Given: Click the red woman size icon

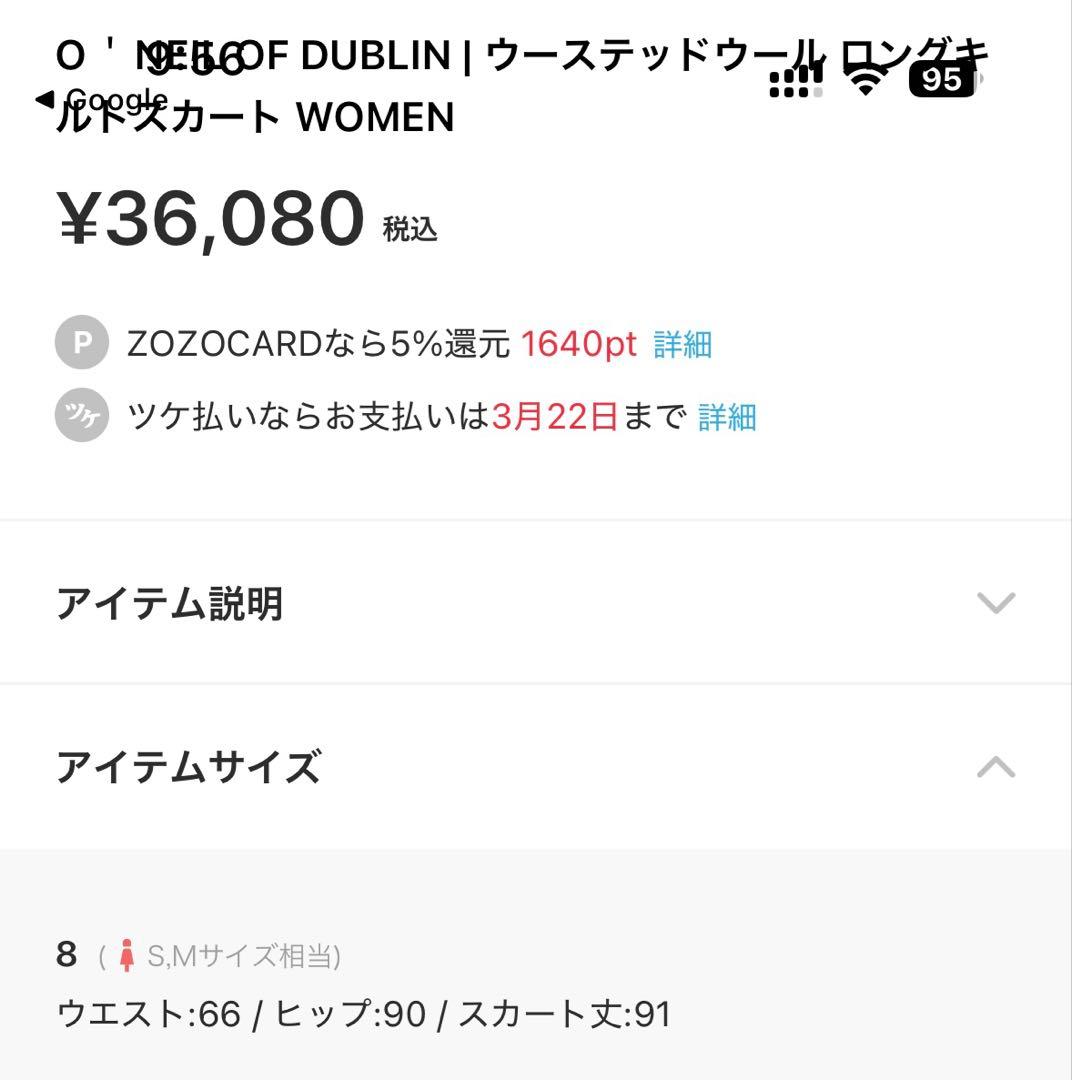Looking at the screenshot, I should pyautogui.click(x=127, y=956).
